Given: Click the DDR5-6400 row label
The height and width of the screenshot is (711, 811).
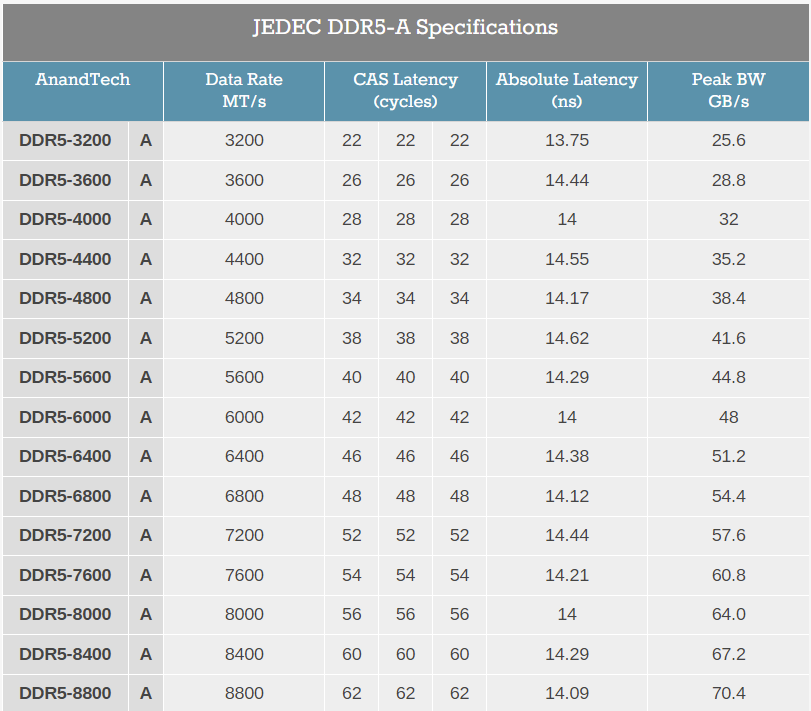Looking at the screenshot, I should click(63, 456).
